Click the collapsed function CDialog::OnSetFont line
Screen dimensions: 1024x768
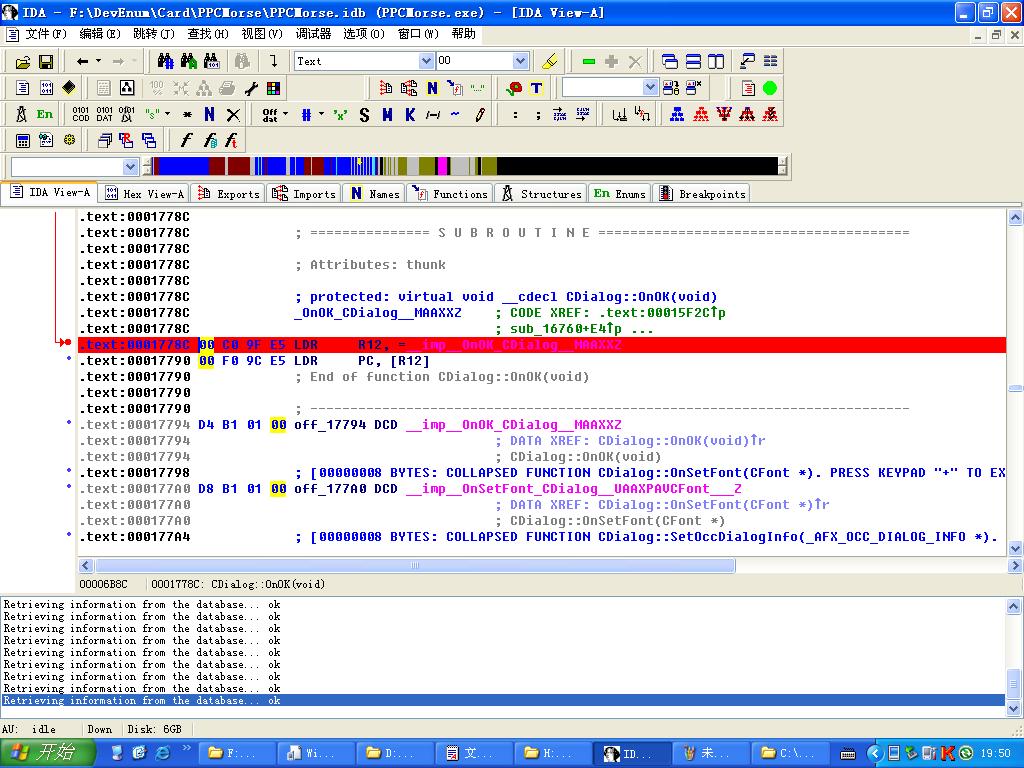click(542, 472)
